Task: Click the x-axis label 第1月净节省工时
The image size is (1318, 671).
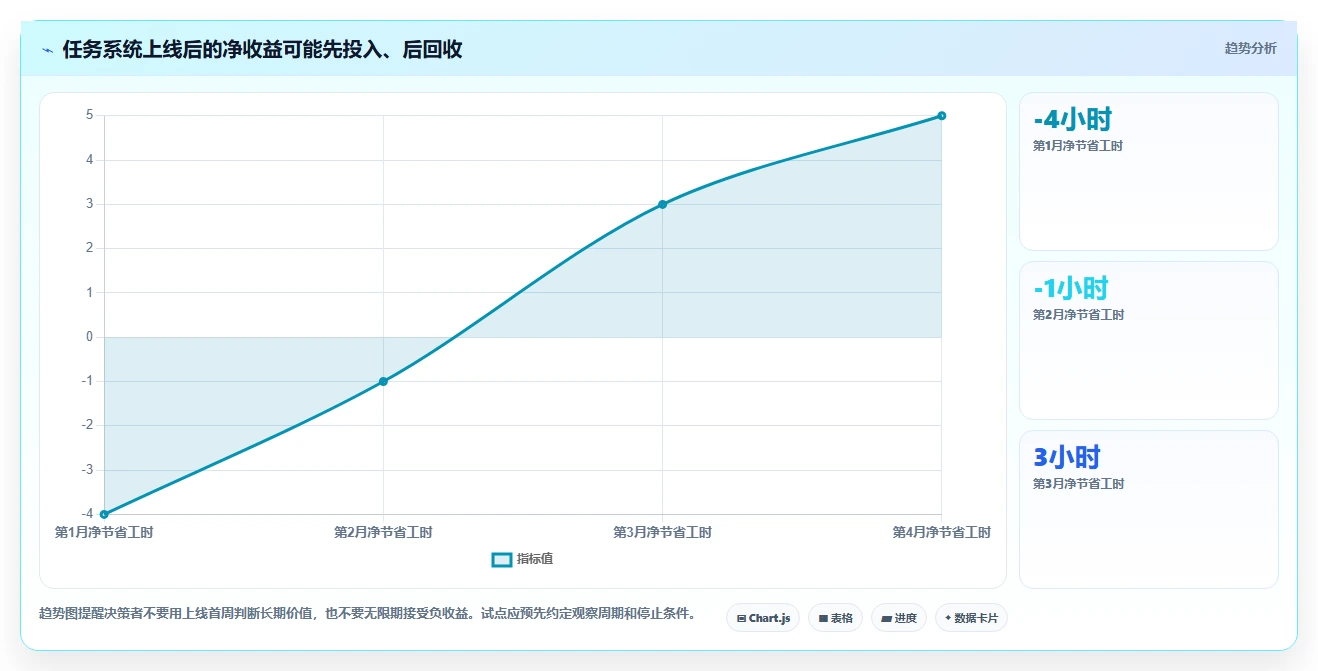Action: (104, 533)
